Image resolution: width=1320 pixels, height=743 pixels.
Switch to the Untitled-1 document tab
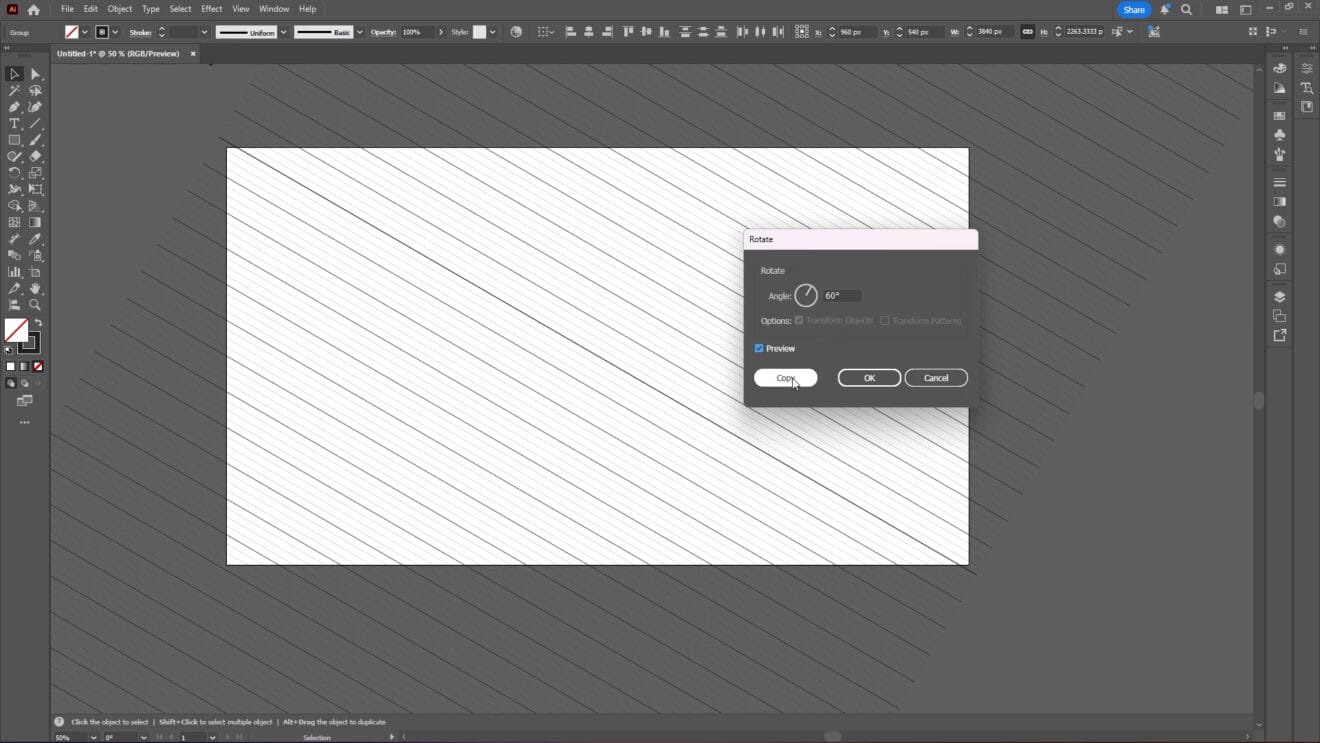(x=120, y=53)
